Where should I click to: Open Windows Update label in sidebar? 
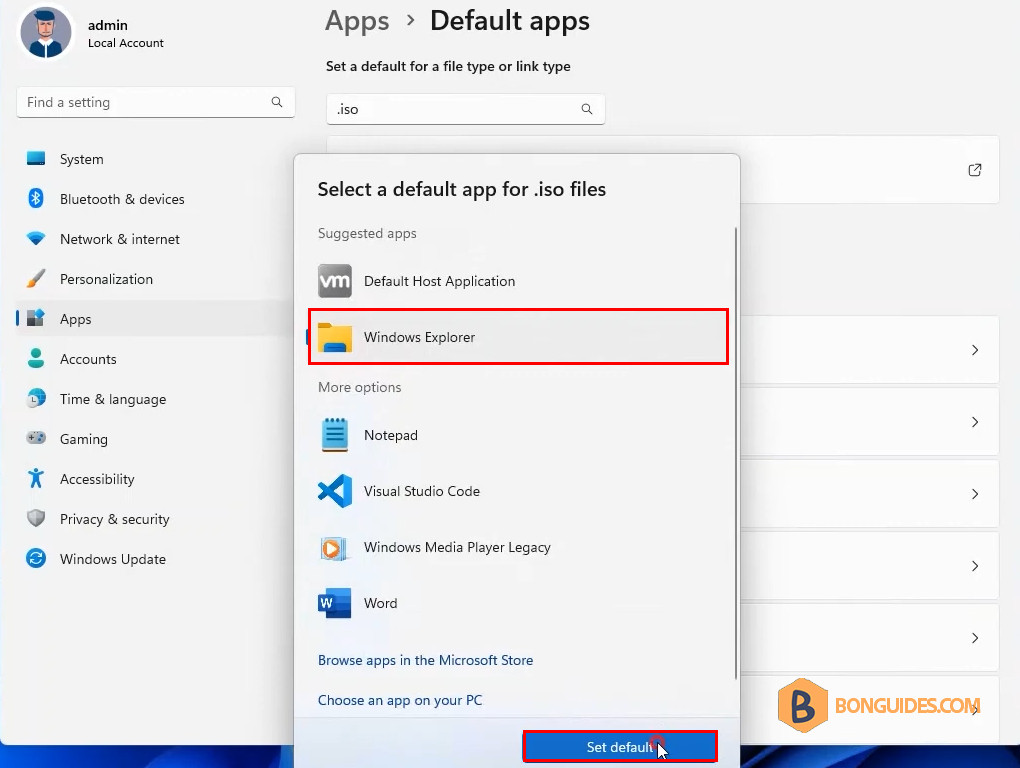click(113, 559)
